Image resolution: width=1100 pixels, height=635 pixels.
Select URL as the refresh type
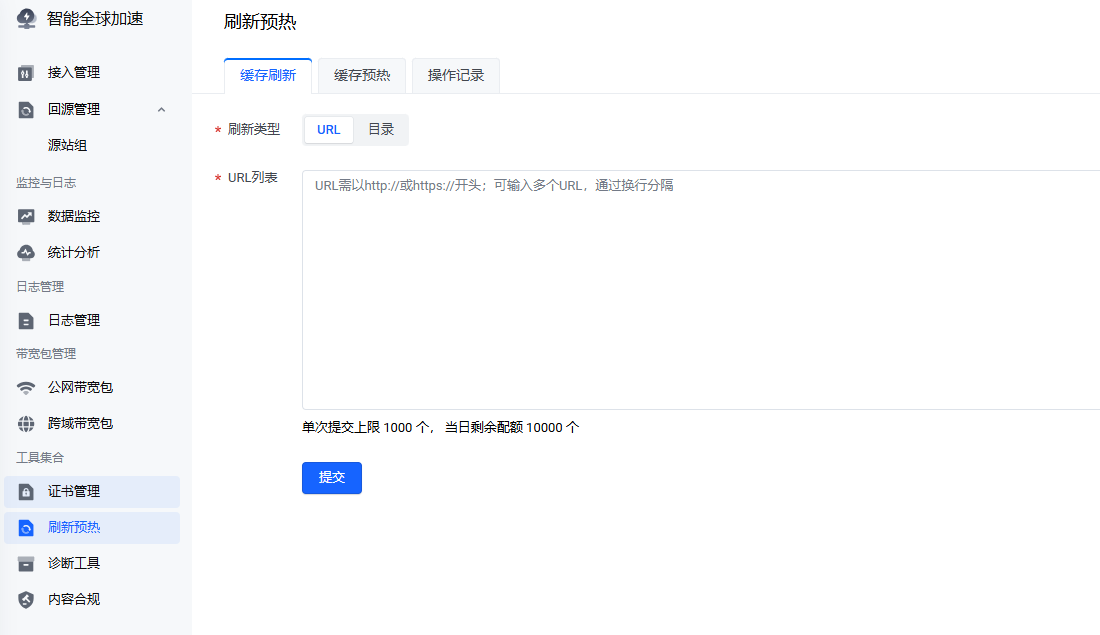pyautogui.click(x=329, y=130)
